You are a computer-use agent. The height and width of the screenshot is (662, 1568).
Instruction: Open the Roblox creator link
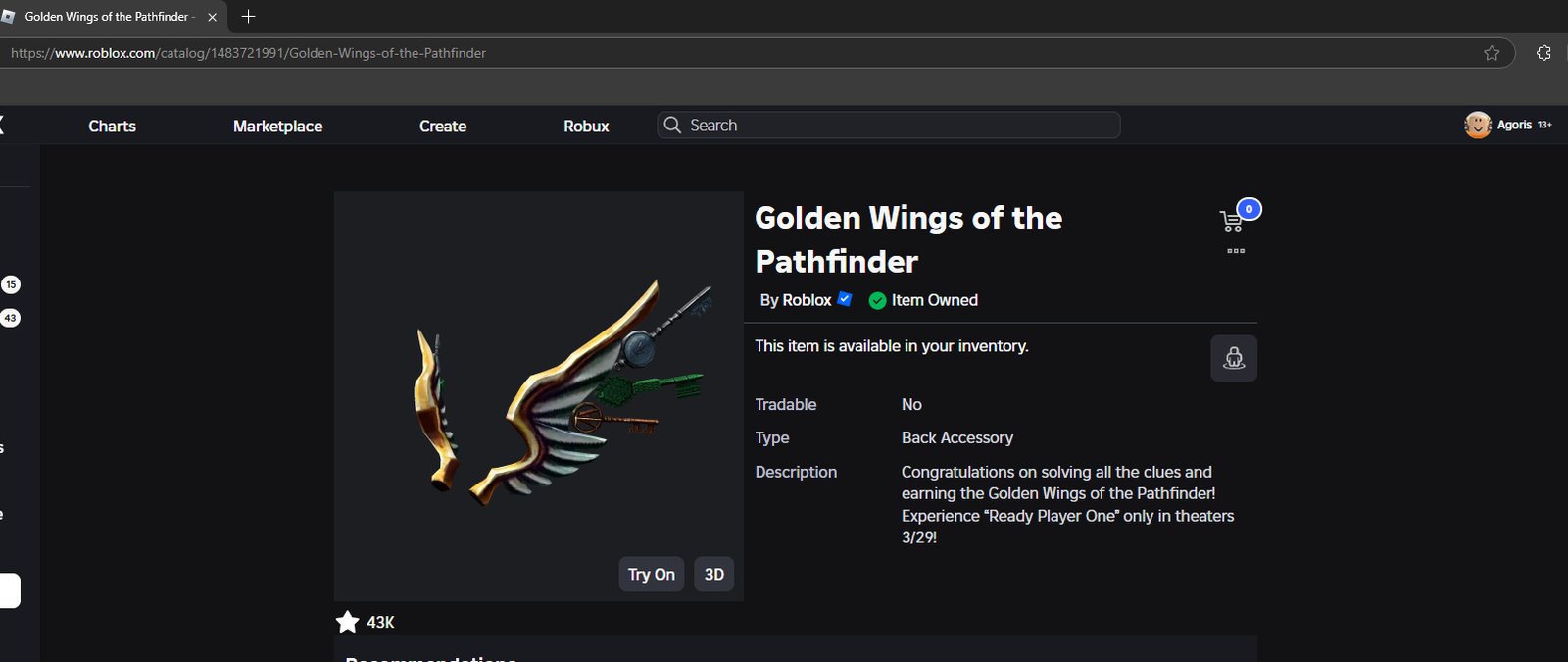[x=807, y=300]
